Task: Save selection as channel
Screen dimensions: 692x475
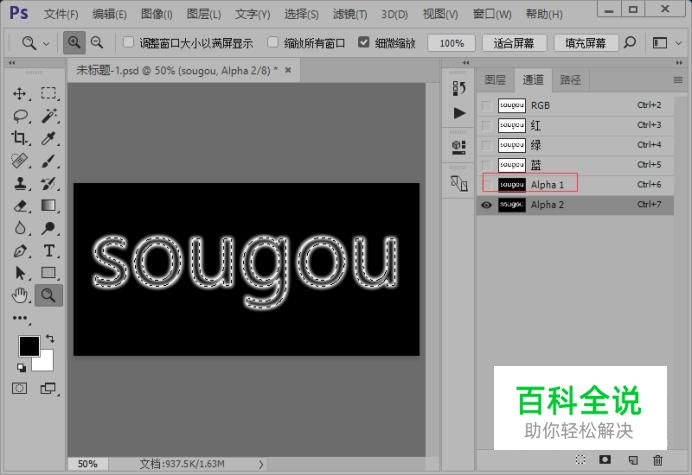Action: pos(605,460)
